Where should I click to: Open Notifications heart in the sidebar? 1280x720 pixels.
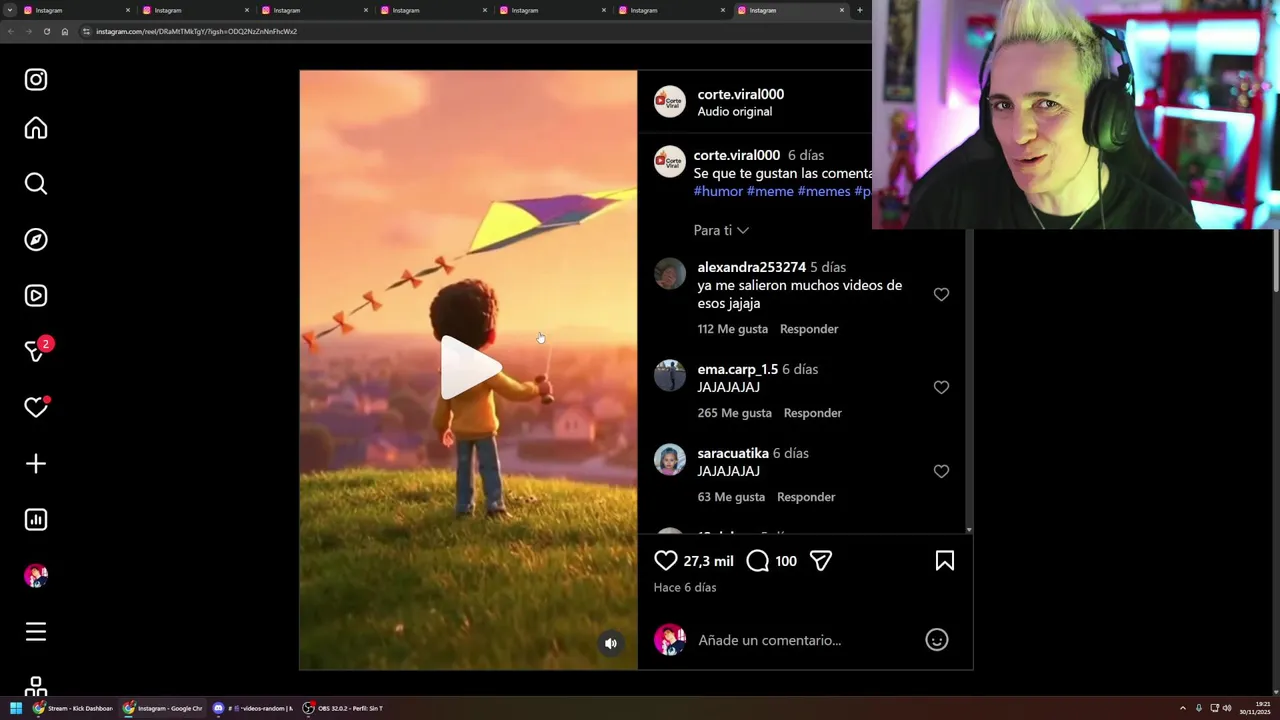point(36,407)
